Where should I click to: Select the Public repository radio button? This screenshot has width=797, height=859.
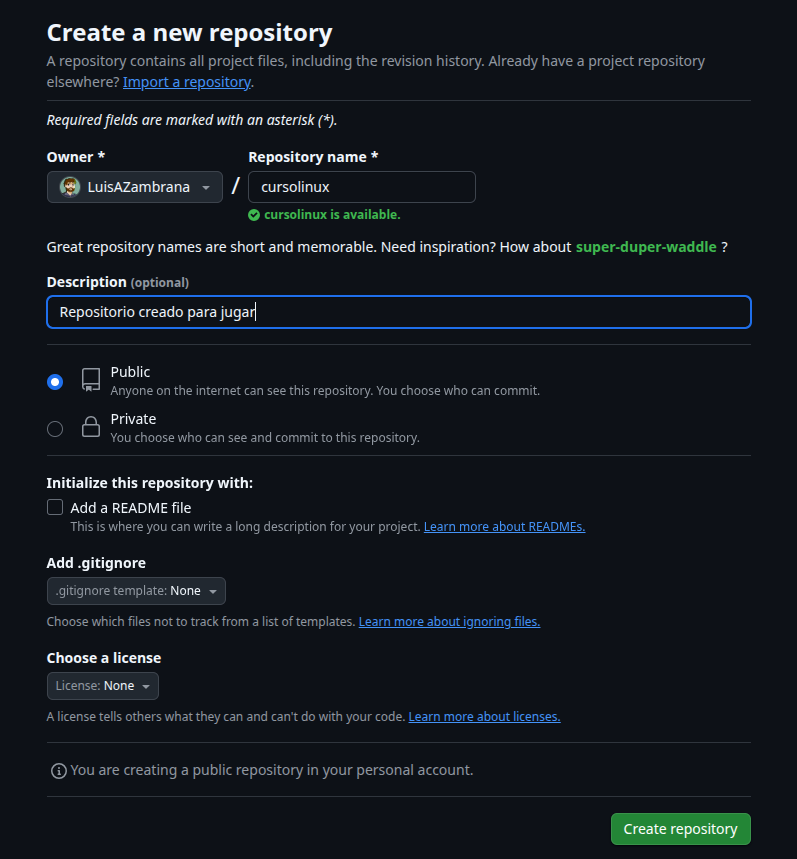pos(55,381)
